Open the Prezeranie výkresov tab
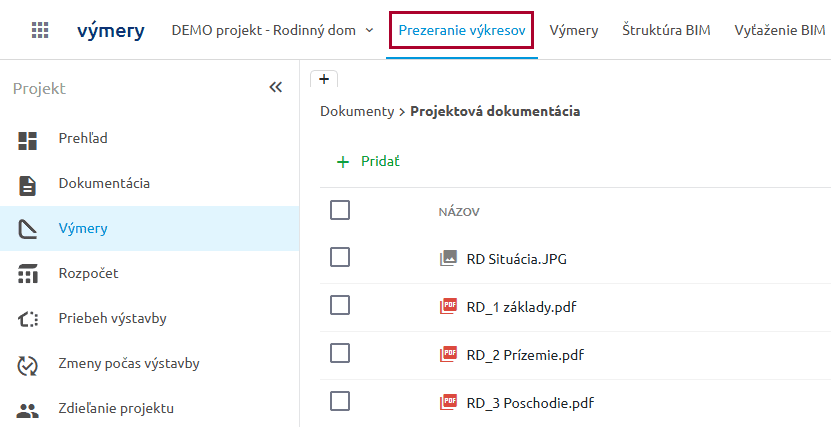The image size is (831, 427). click(x=462, y=30)
